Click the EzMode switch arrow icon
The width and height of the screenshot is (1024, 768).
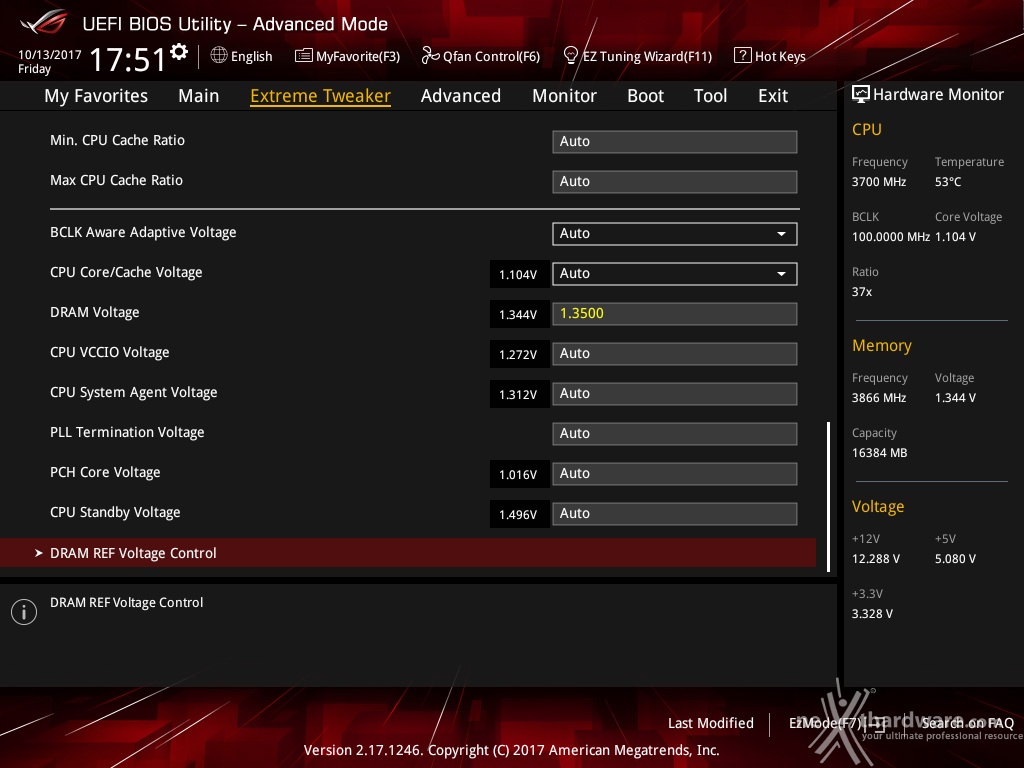click(877, 723)
